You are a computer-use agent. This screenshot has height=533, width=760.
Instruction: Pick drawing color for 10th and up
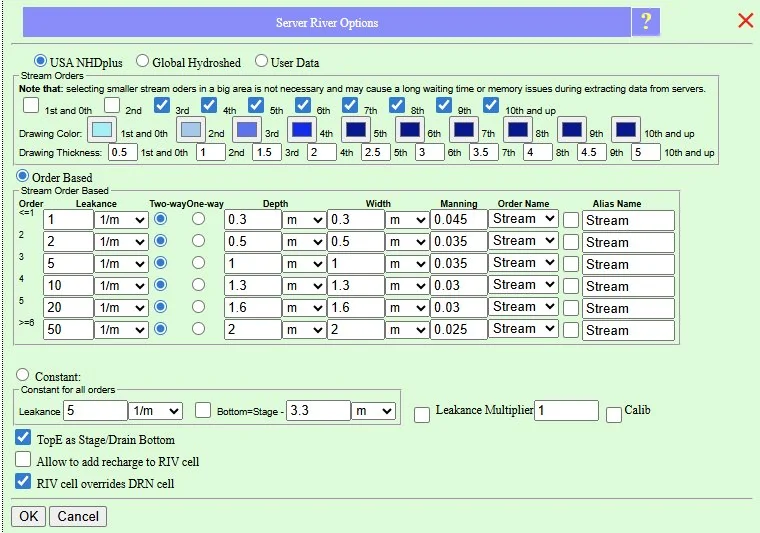[x=626, y=130]
